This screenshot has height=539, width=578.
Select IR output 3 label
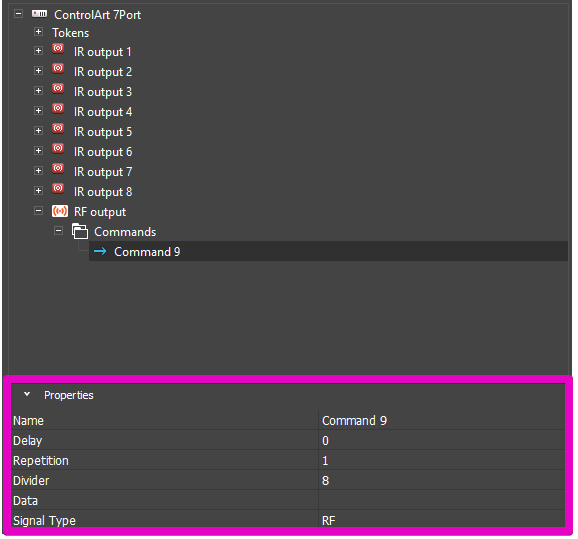tap(102, 92)
